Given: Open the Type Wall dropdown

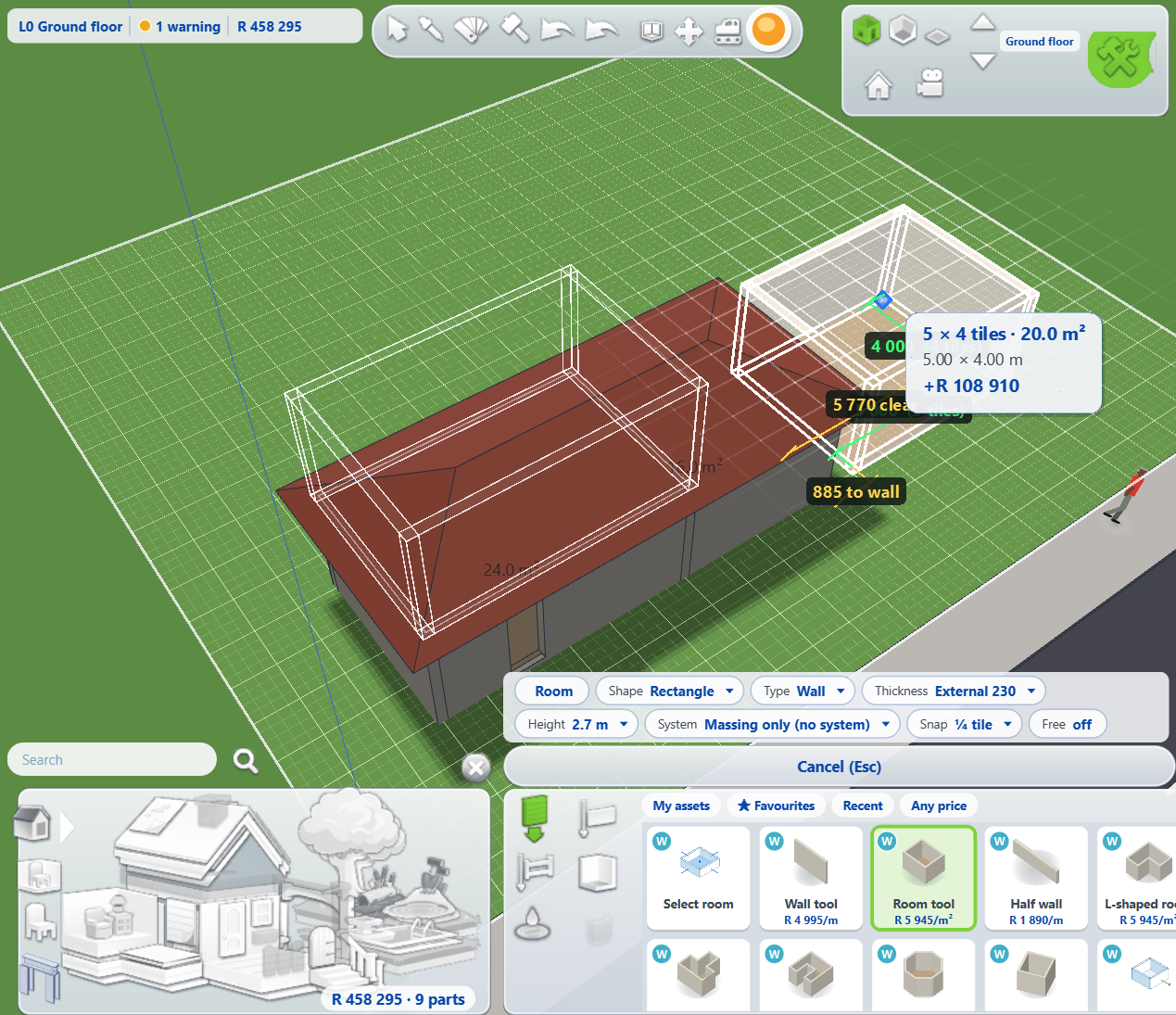Looking at the screenshot, I should coord(803,691).
